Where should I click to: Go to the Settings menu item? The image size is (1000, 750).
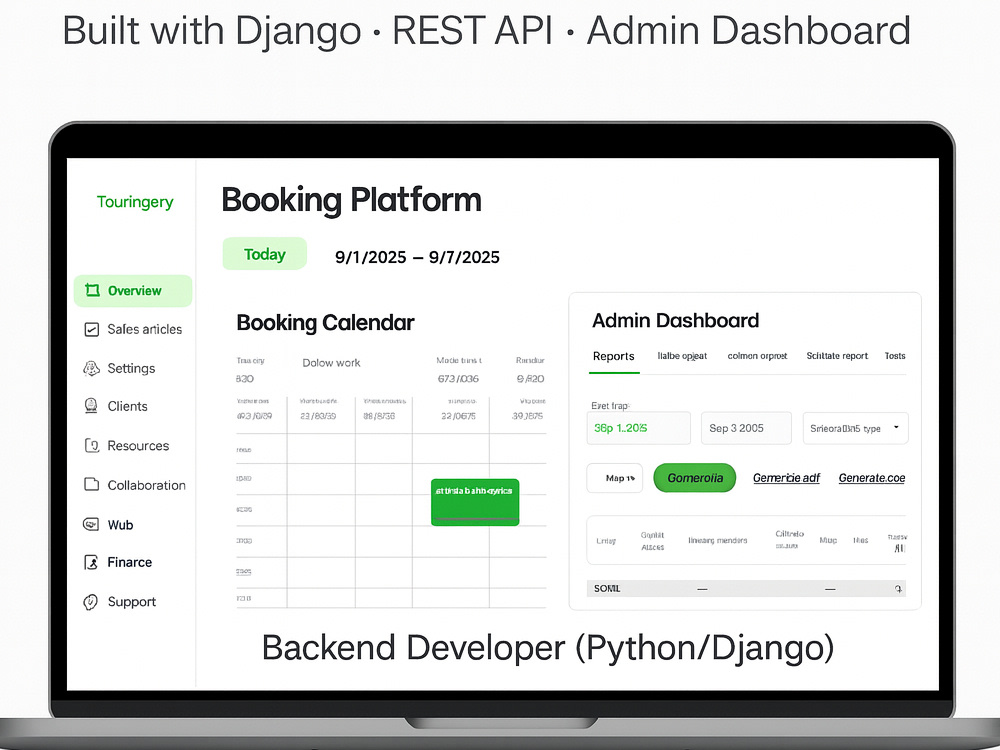(x=133, y=369)
